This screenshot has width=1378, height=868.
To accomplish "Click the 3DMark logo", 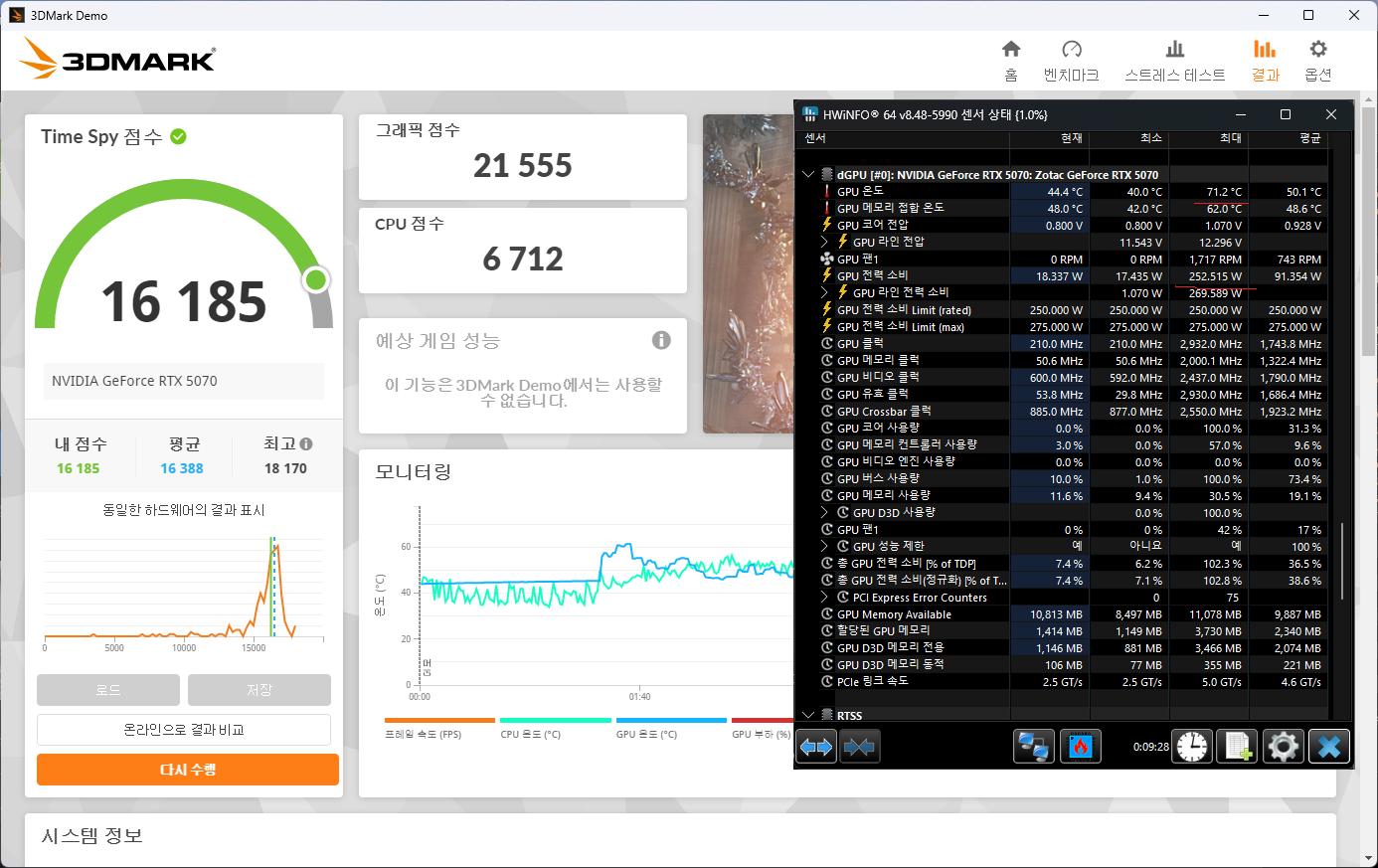I will [x=117, y=59].
